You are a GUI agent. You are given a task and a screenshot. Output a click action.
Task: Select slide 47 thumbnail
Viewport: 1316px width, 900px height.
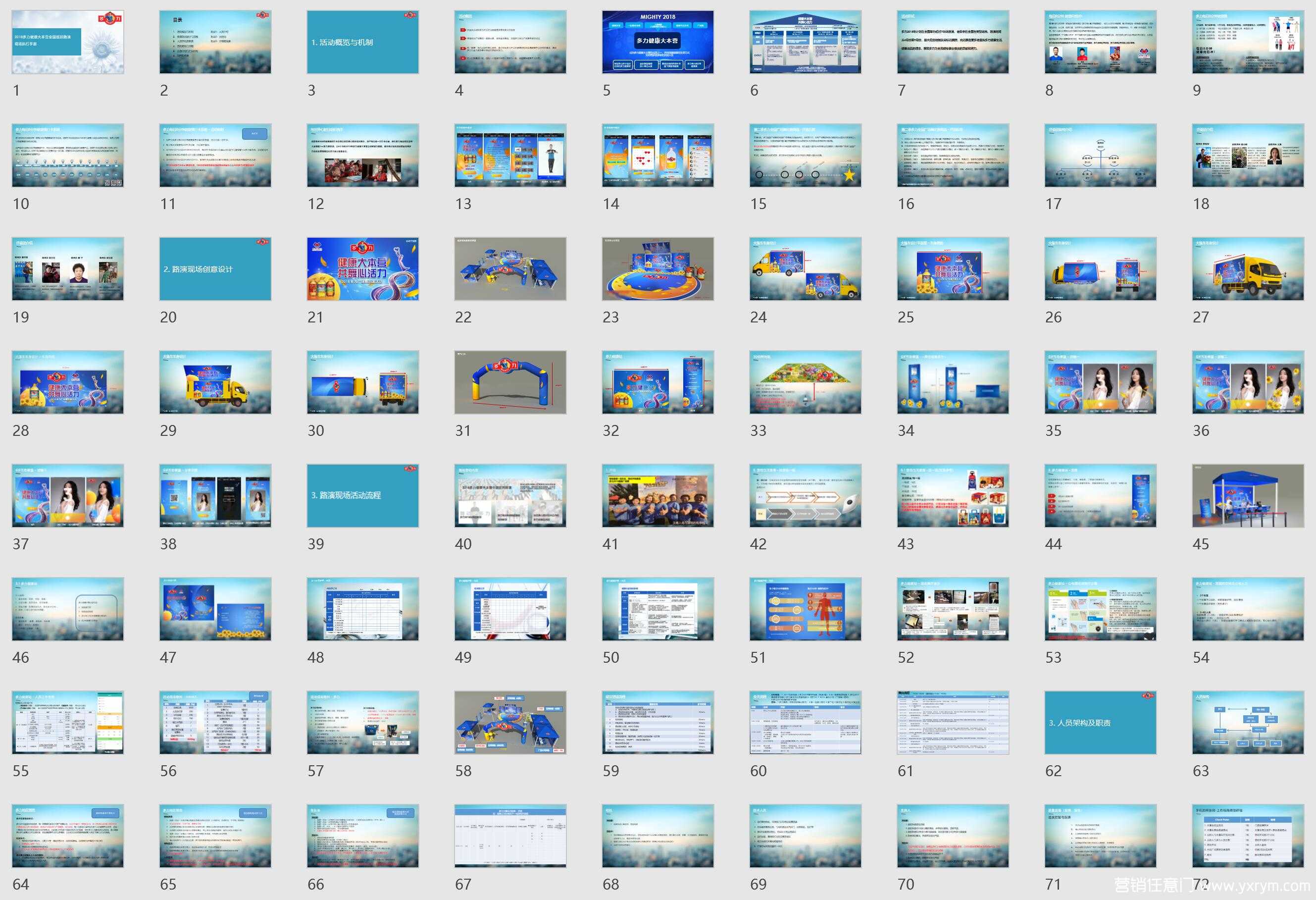(x=215, y=609)
